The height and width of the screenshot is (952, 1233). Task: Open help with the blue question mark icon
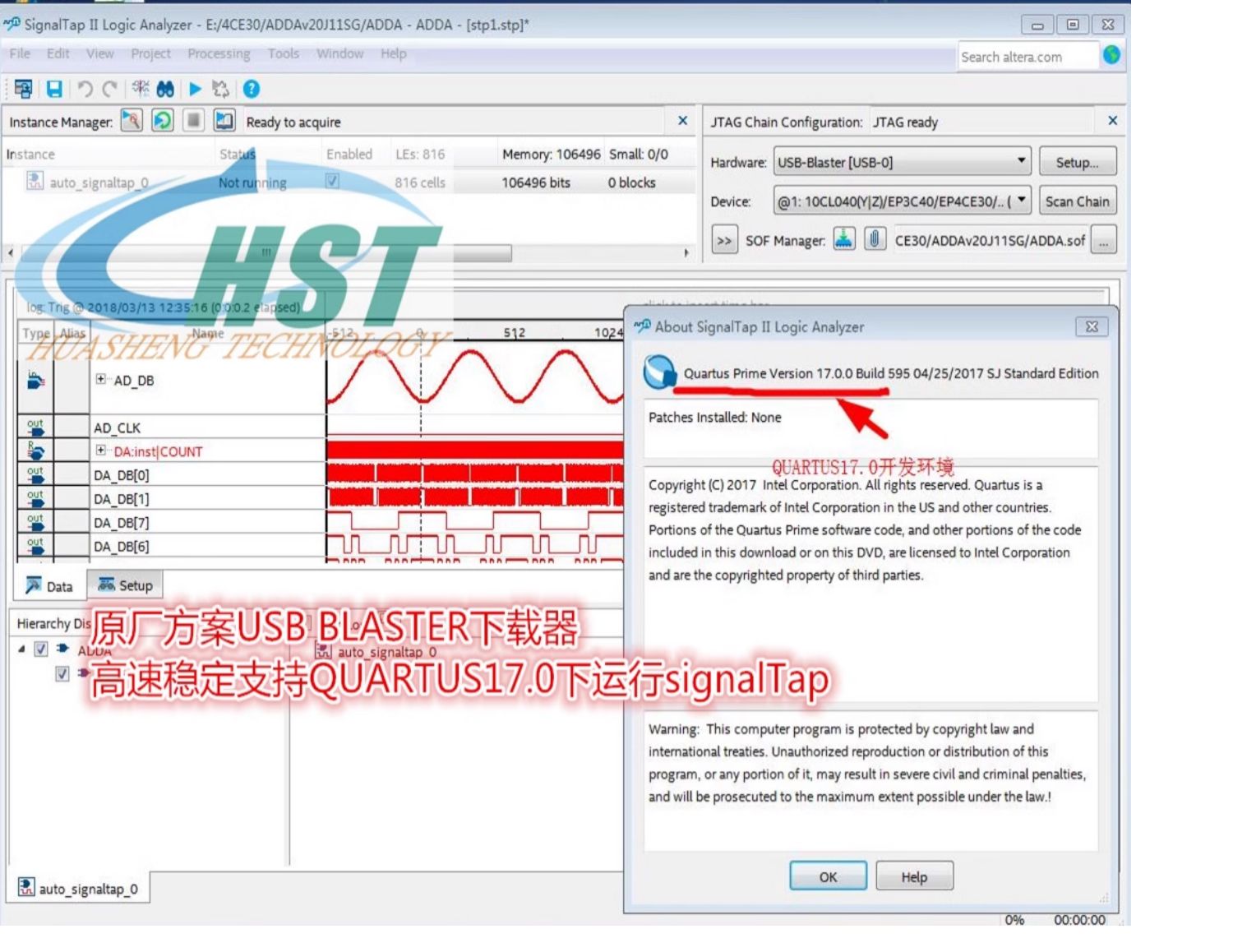coord(252,89)
